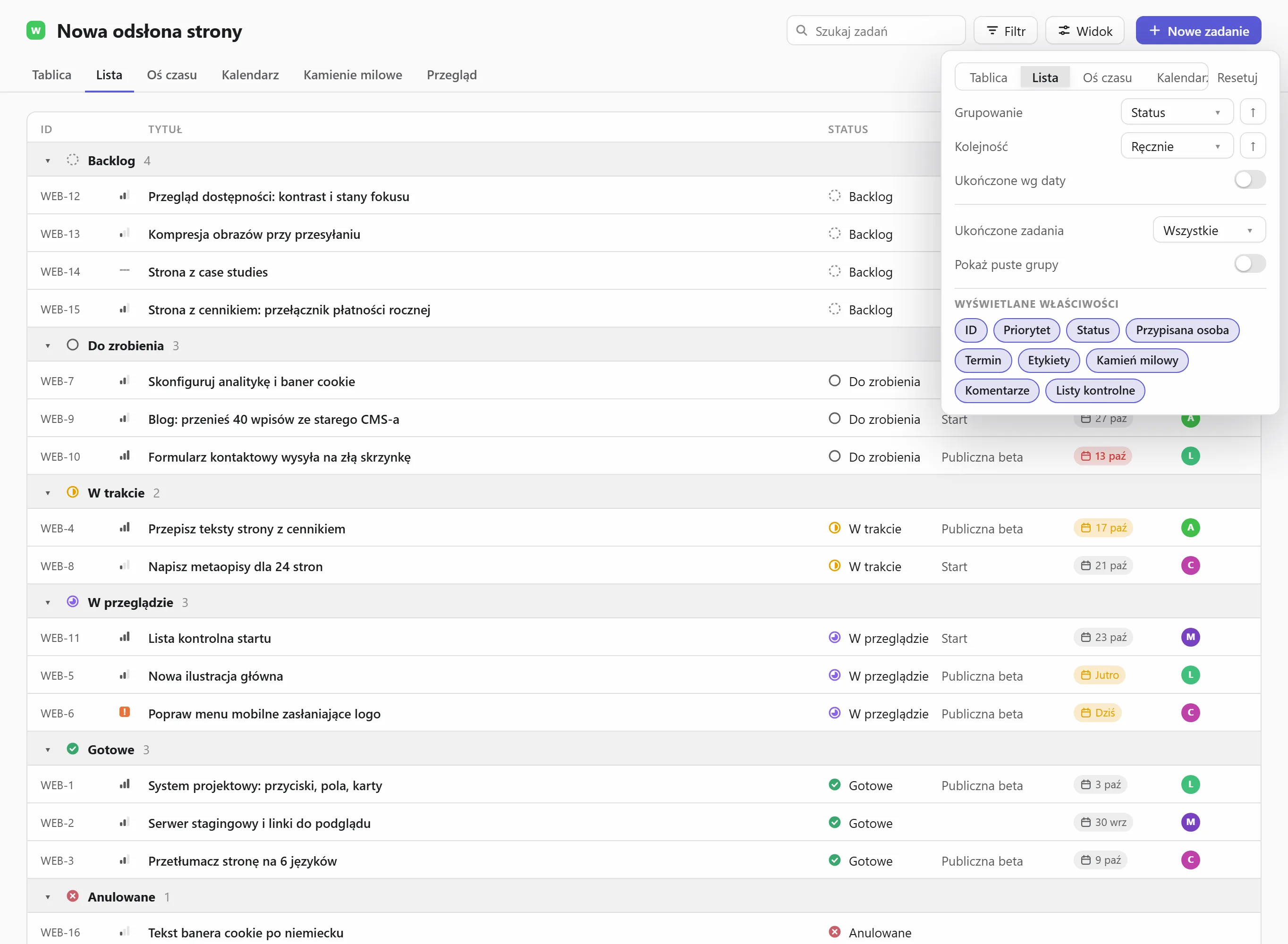Open task Lista kontrolna startu
Viewport: 1288px width, 944px height.
210,638
